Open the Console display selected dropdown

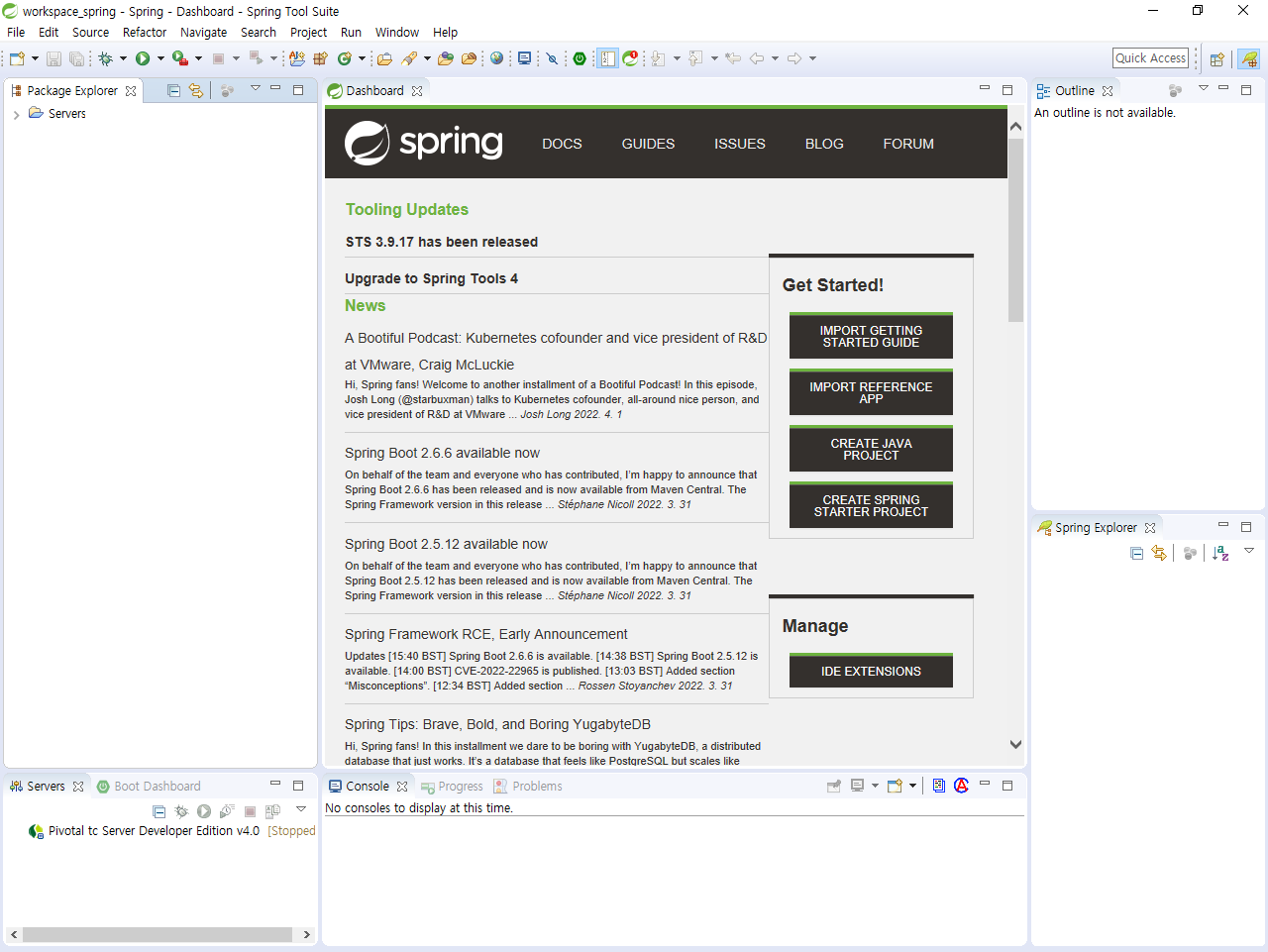pyautogui.click(x=875, y=786)
